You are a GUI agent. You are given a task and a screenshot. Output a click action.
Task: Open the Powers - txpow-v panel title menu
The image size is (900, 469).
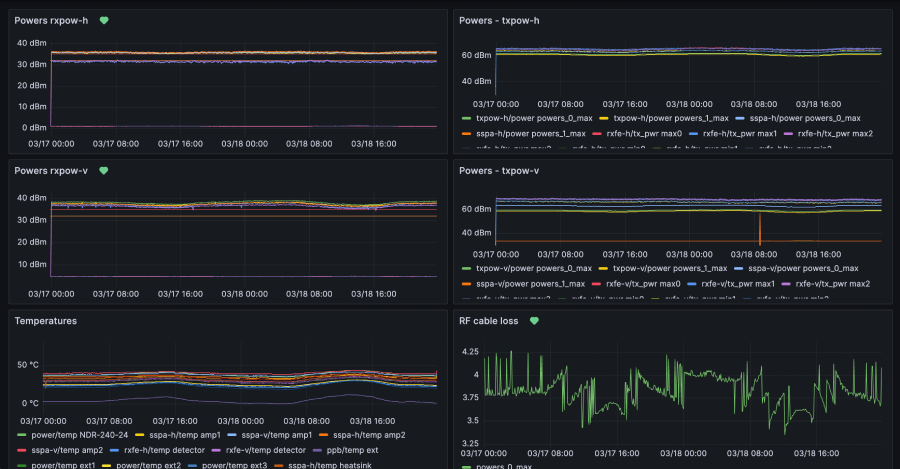499,170
